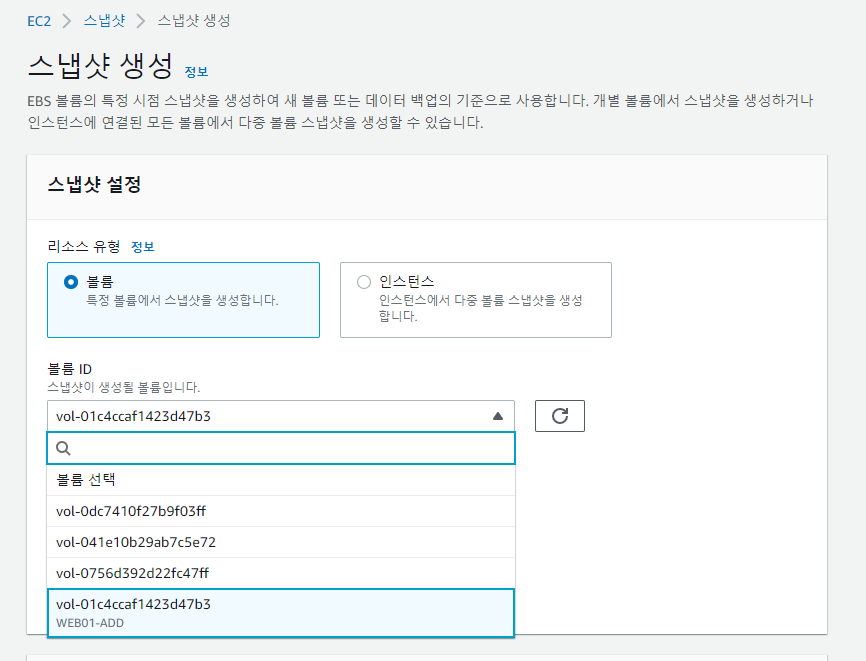Choose the 볼륨 선택 placeholder option
This screenshot has height=661, width=866.
click(x=281, y=480)
